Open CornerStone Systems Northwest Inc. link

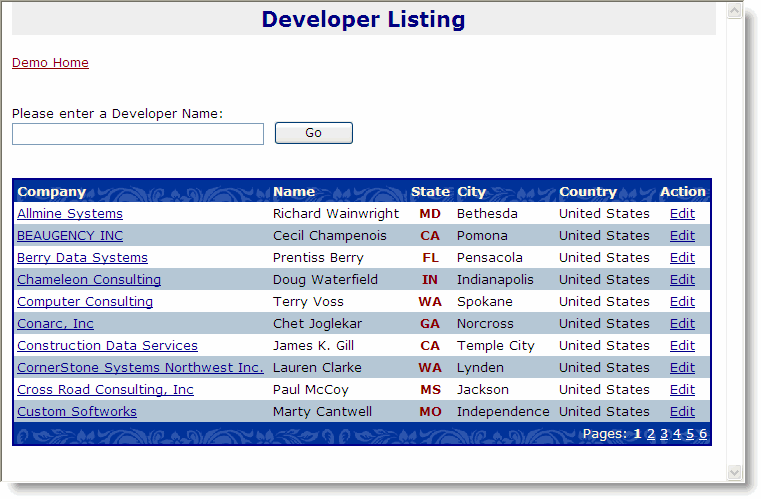(x=140, y=367)
